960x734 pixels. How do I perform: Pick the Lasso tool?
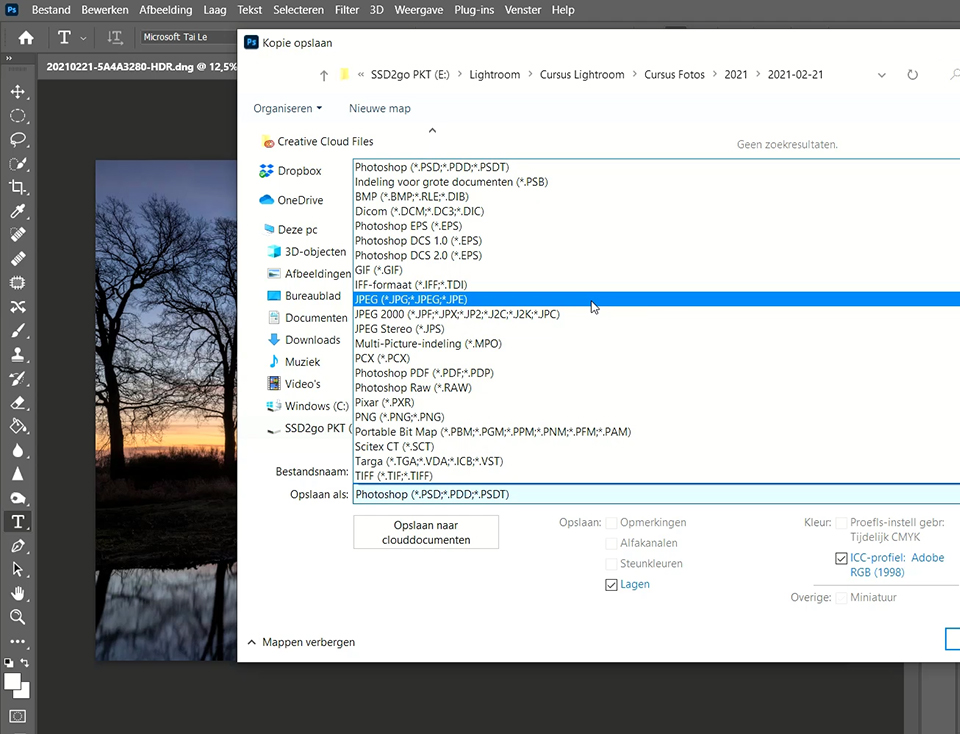[x=18, y=140]
